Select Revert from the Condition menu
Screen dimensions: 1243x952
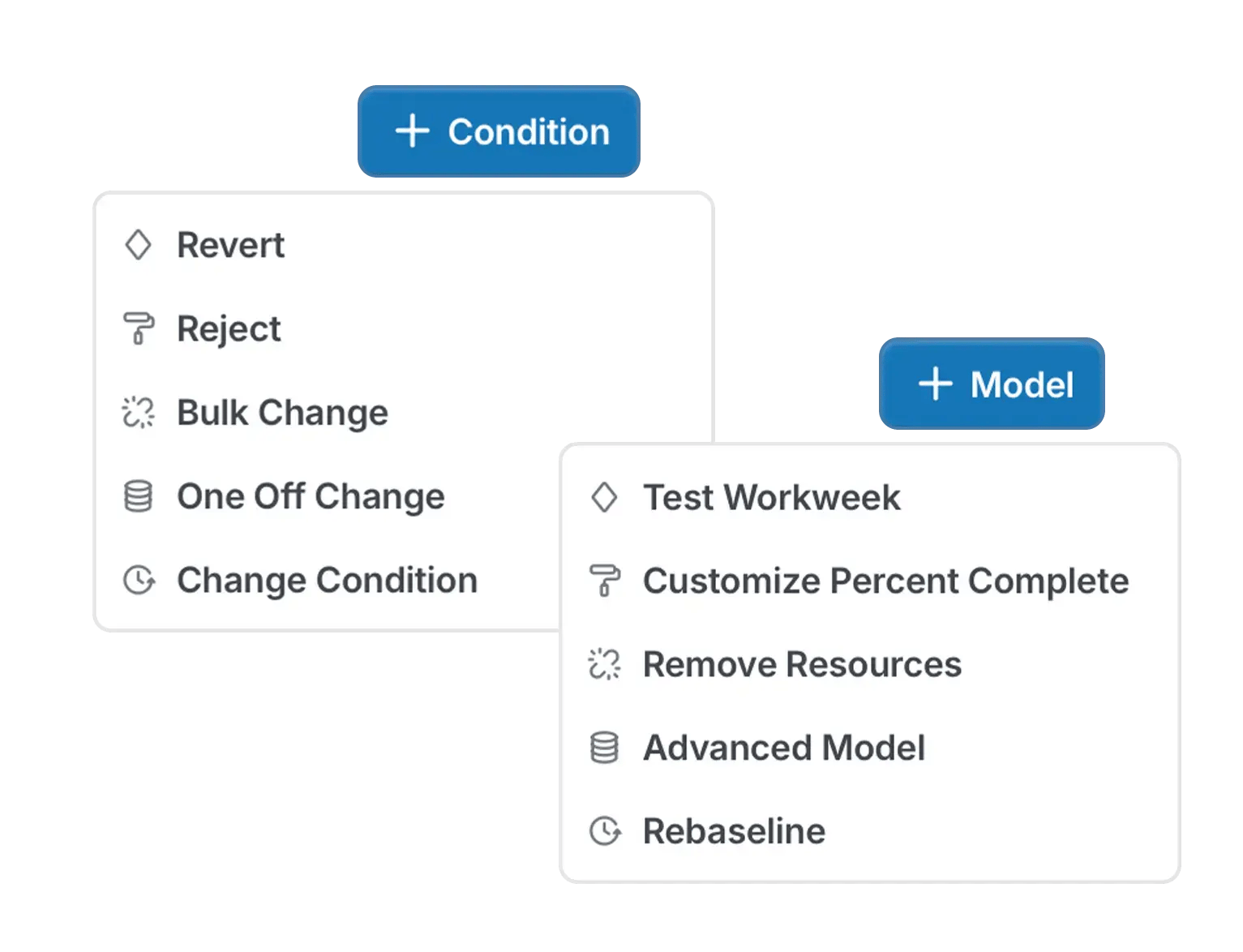click(x=231, y=245)
